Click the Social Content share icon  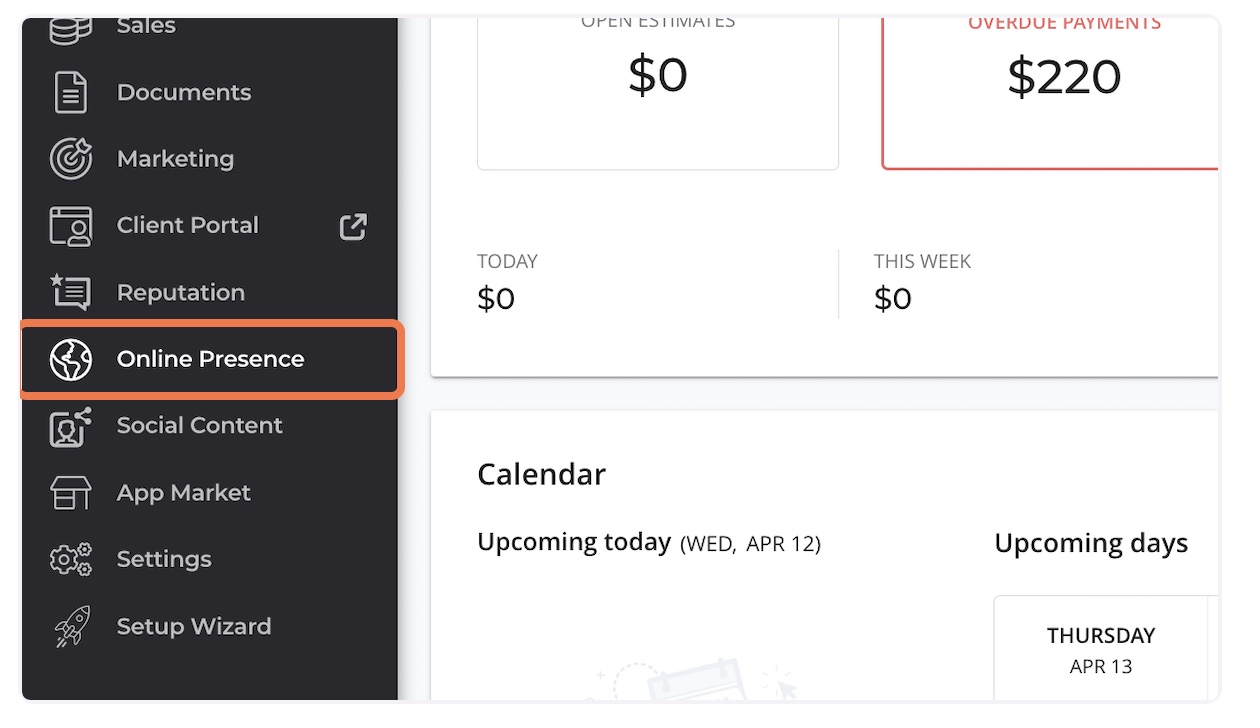pyautogui.click(x=71, y=426)
